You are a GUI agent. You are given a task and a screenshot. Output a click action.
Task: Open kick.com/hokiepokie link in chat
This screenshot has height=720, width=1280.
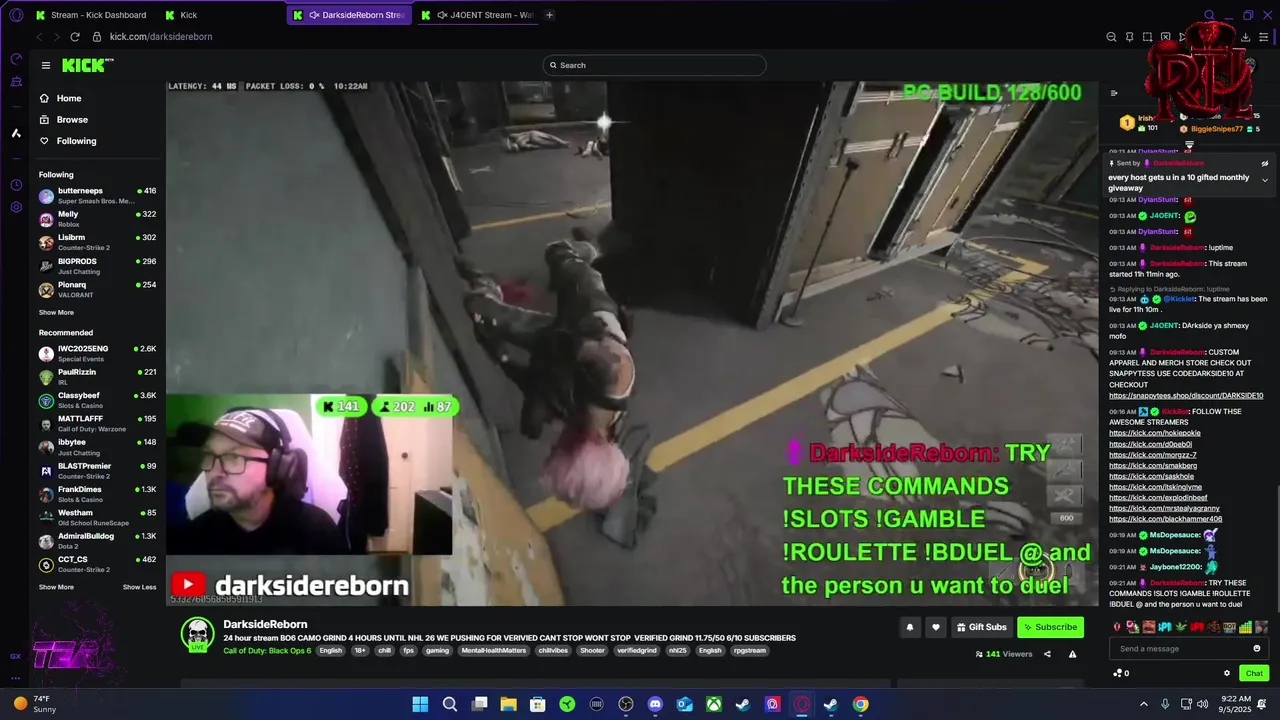[x=1154, y=433]
